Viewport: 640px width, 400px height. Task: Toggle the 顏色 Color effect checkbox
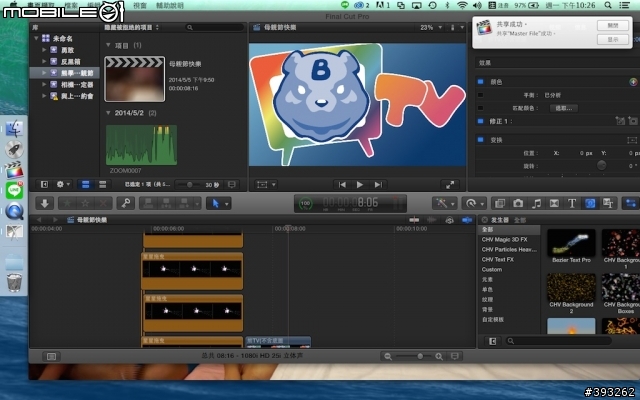[480, 82]
